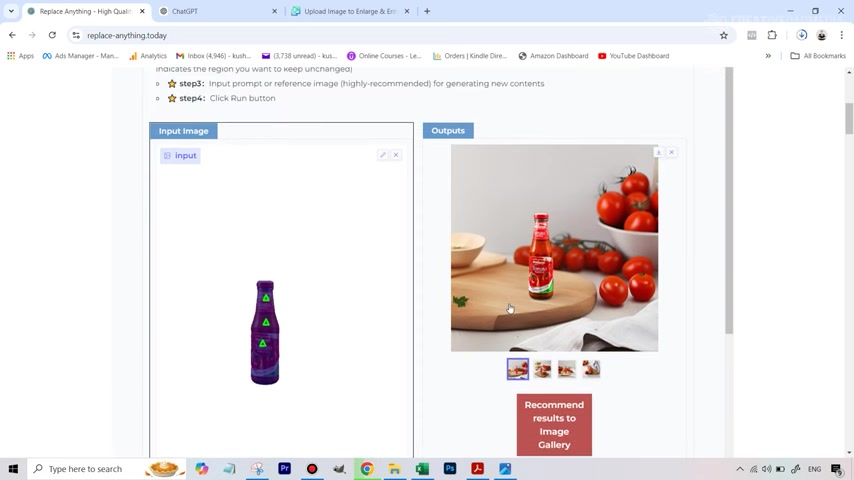The image size is (854, 480).
Task: Open Chrome three-dot menu
Action: coord(841,35)
